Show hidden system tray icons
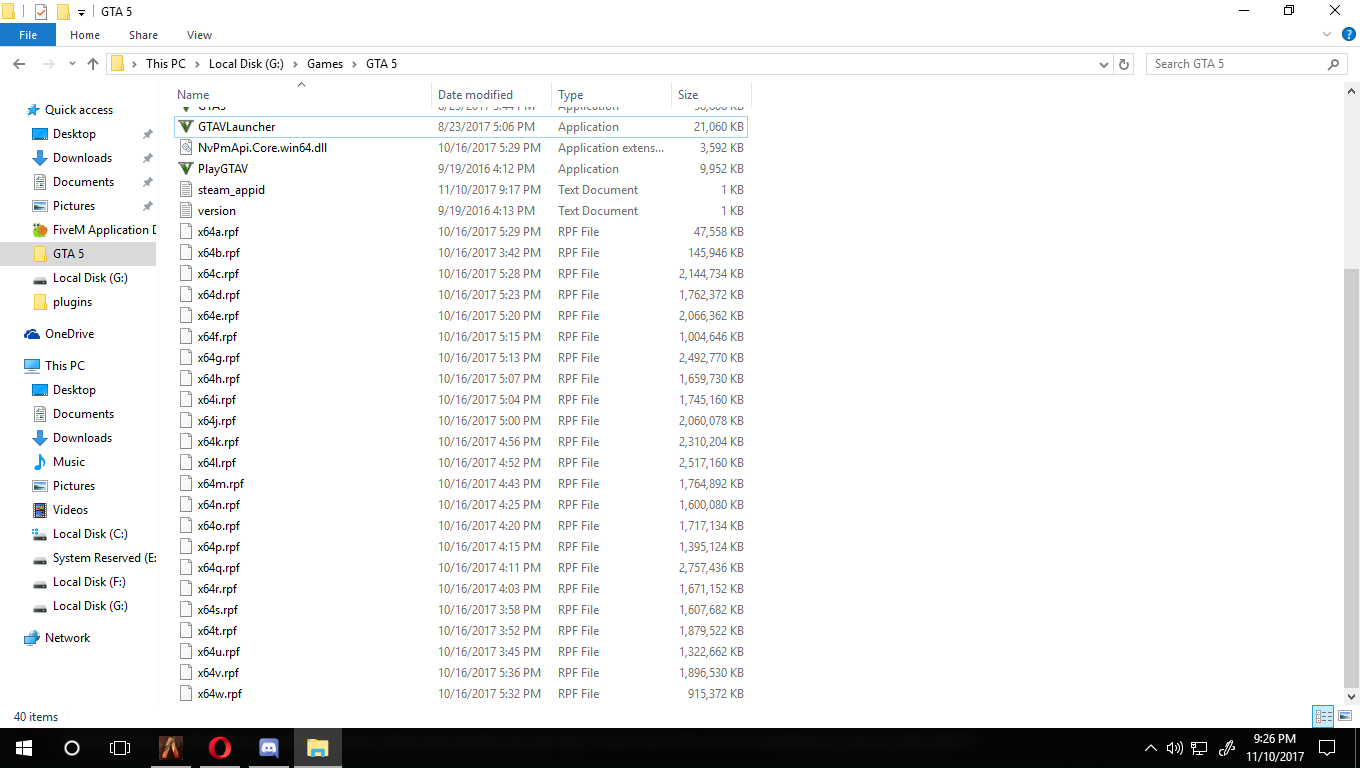1360x768 pixels. click(x=1150, y=748)
